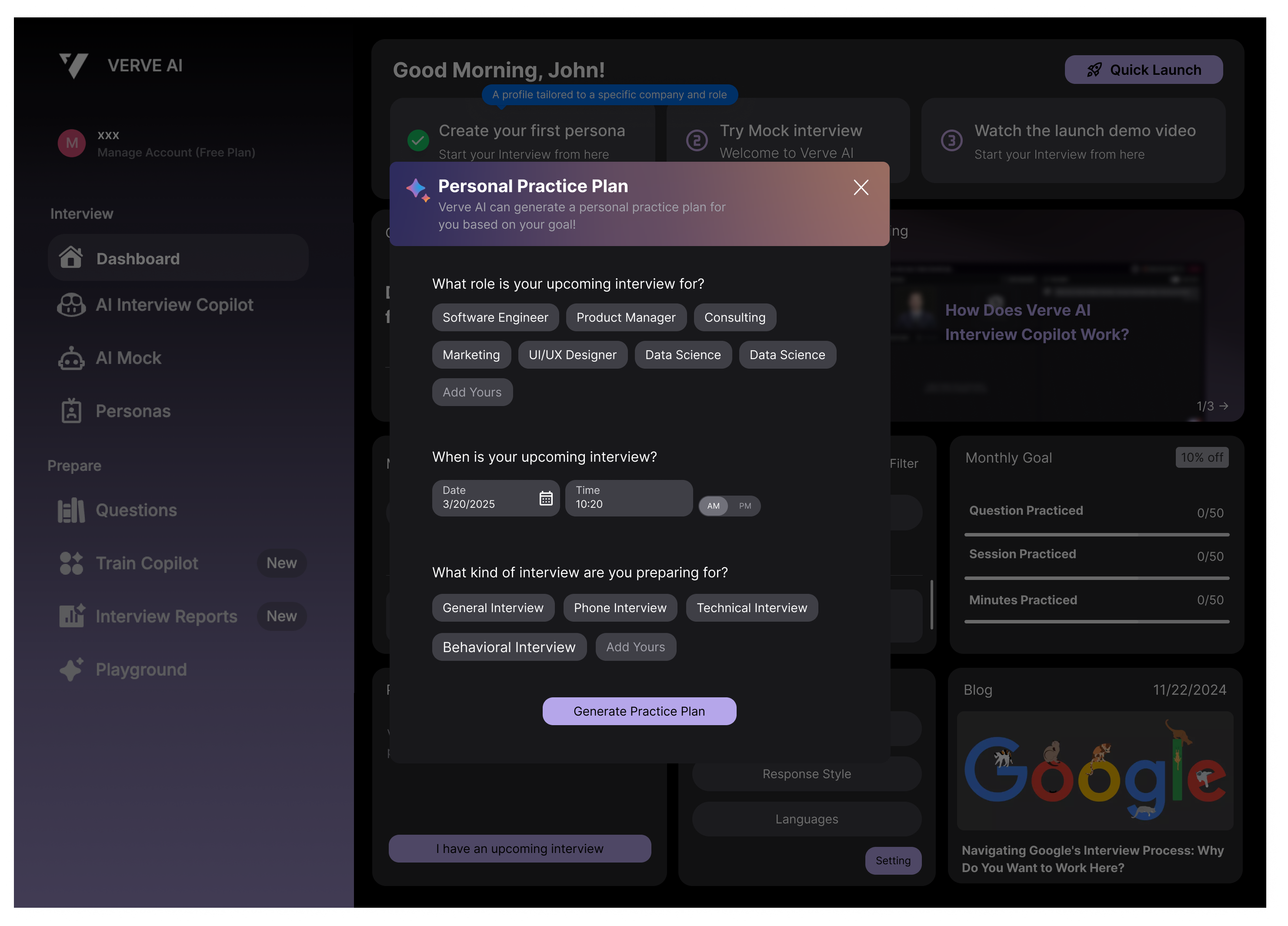Click the next arrow beside 1/3
The image size is (1288, 926).
coord(1224,406)
